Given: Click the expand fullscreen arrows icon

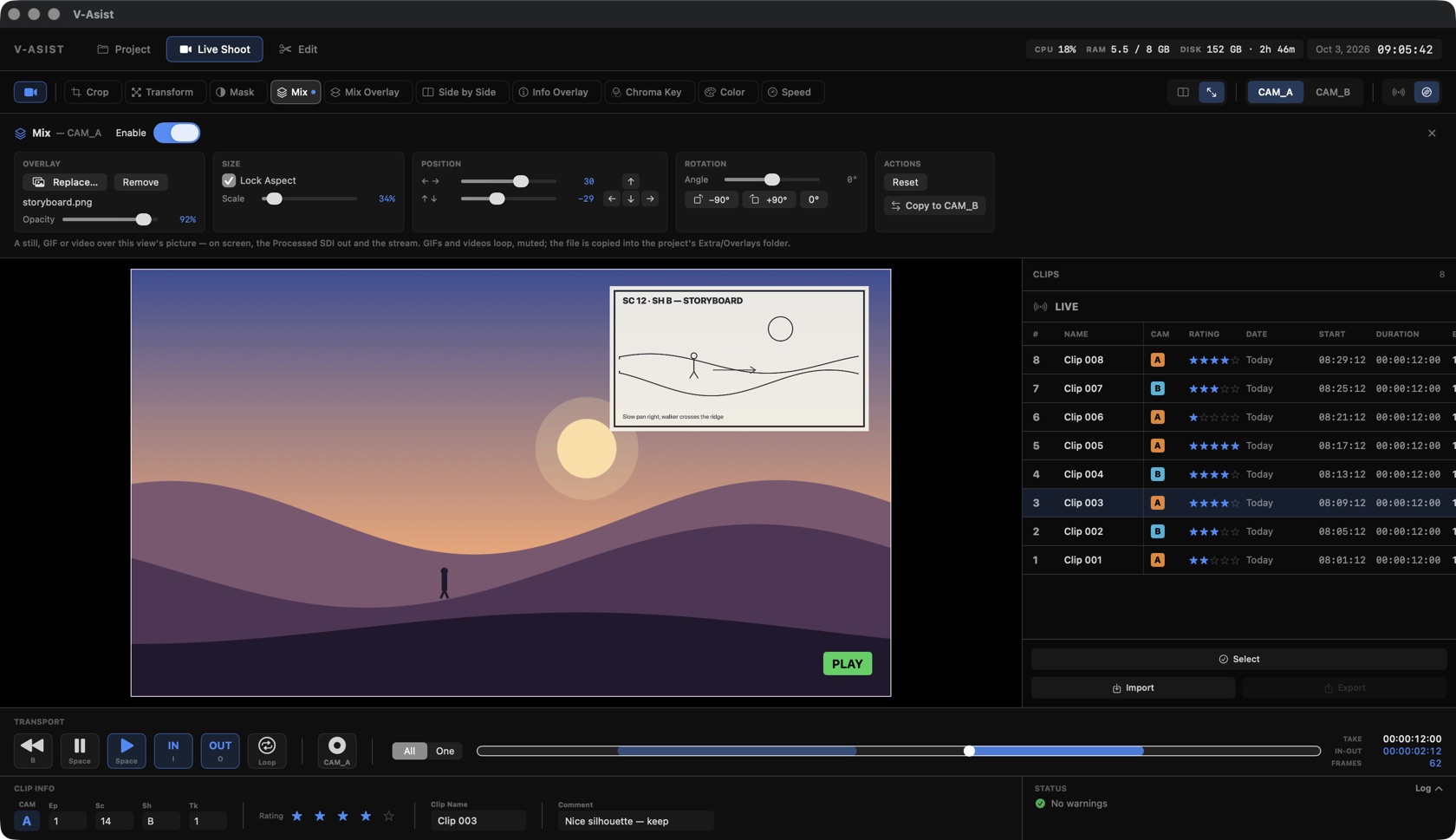Looking at the screenshot, I should (1212, 92).
